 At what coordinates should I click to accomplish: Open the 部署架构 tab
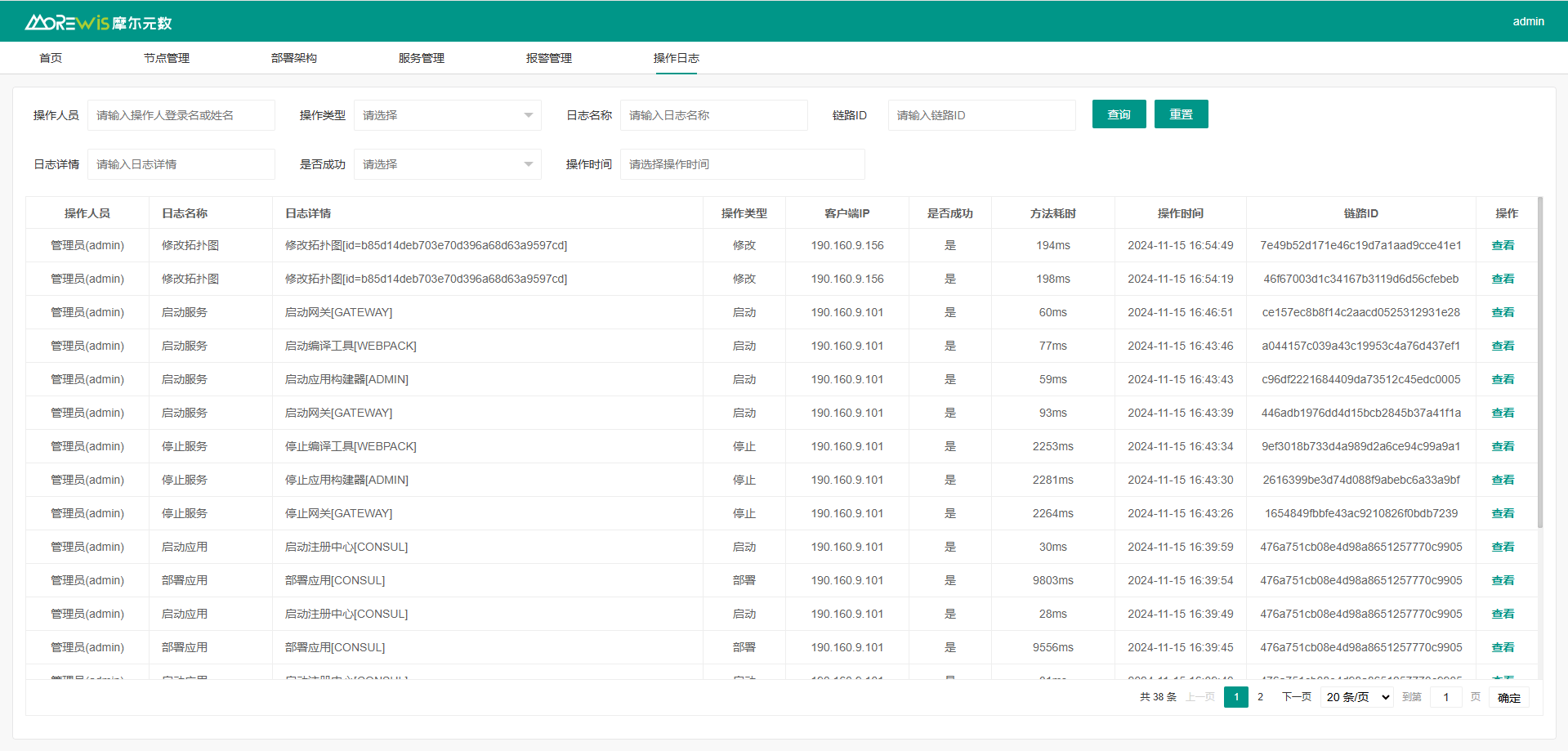coord(293,58)
